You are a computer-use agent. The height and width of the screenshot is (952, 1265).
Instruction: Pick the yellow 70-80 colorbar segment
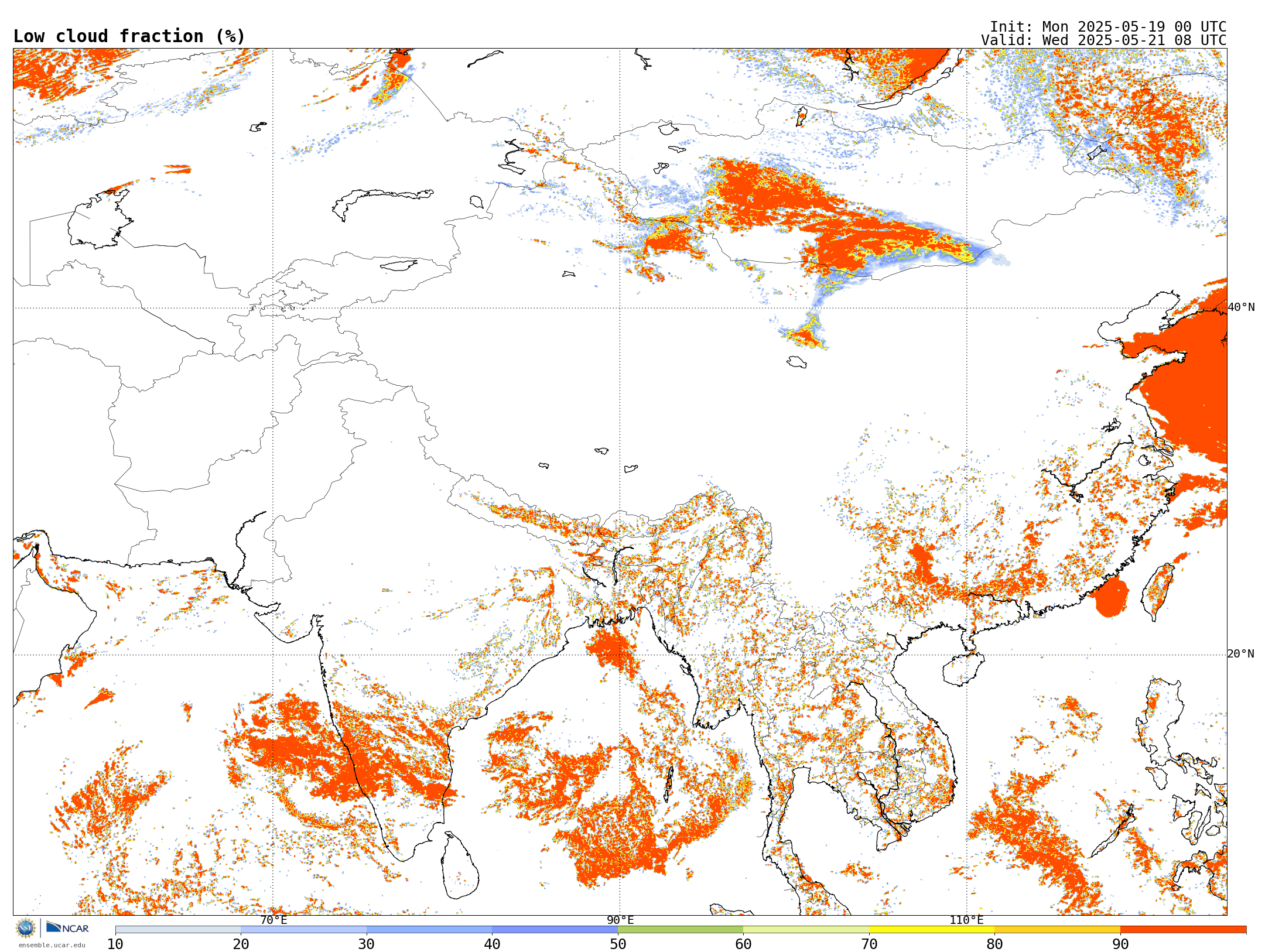pyautogui.click(x=932, y=930)
